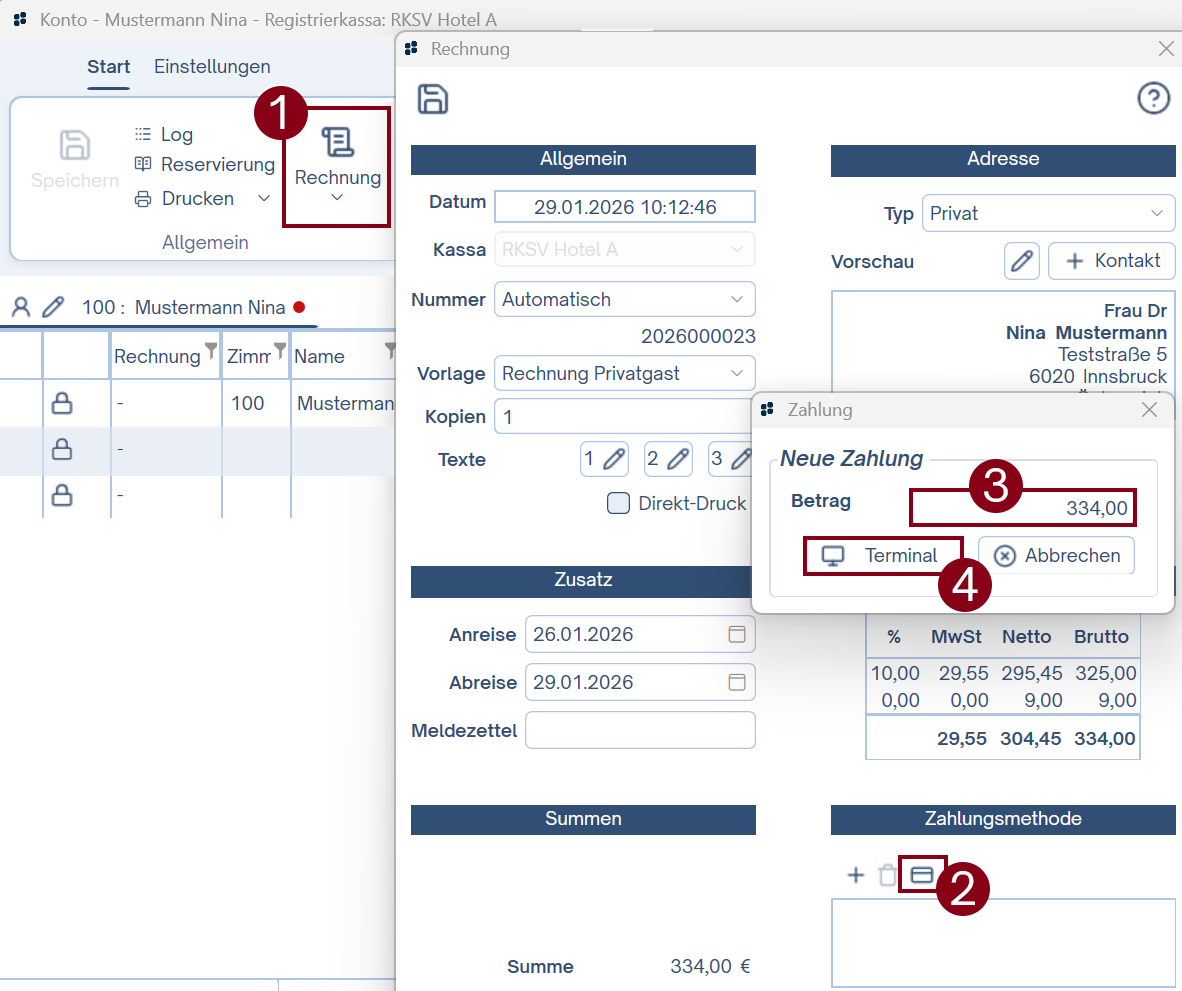
Task: Open calendar picker for Abreise date
Action: (x=736, y=682)
